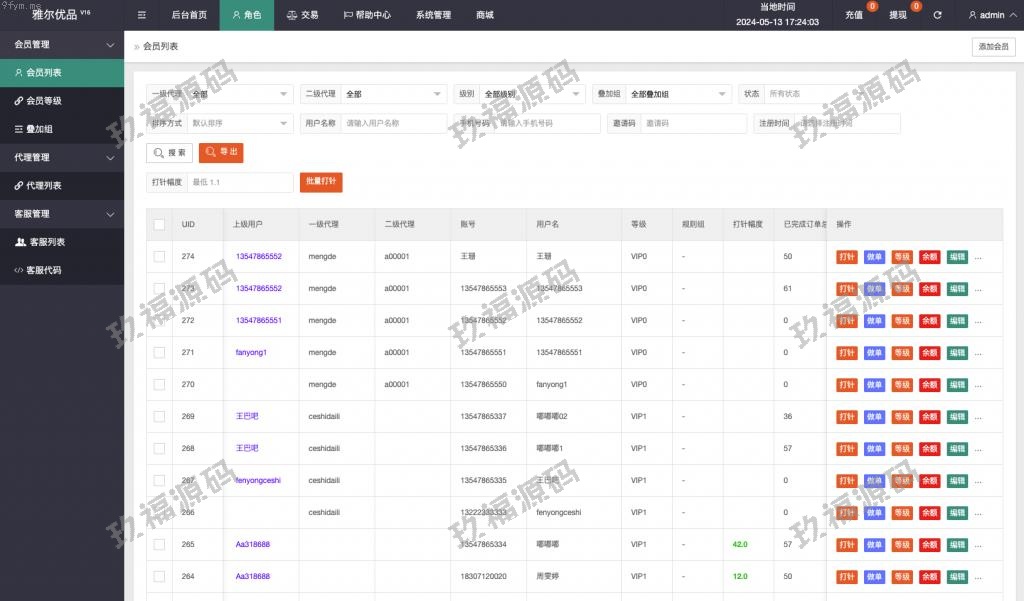Viewport: 1024px width, 601px height.
Task: Expand the 叠加组 filter dropdown
Action: (x=678, y=94)
